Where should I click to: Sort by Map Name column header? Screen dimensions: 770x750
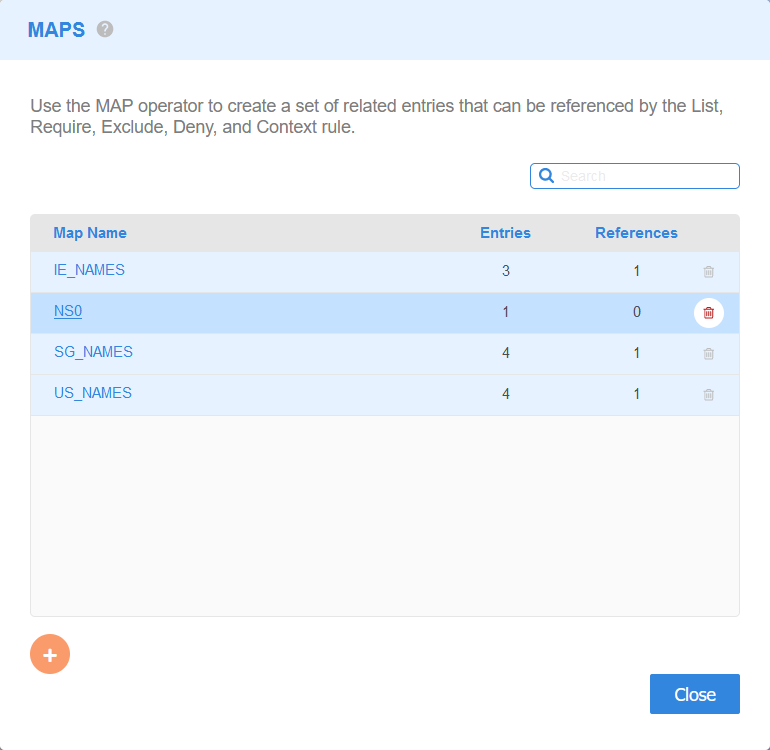(90, 233)
